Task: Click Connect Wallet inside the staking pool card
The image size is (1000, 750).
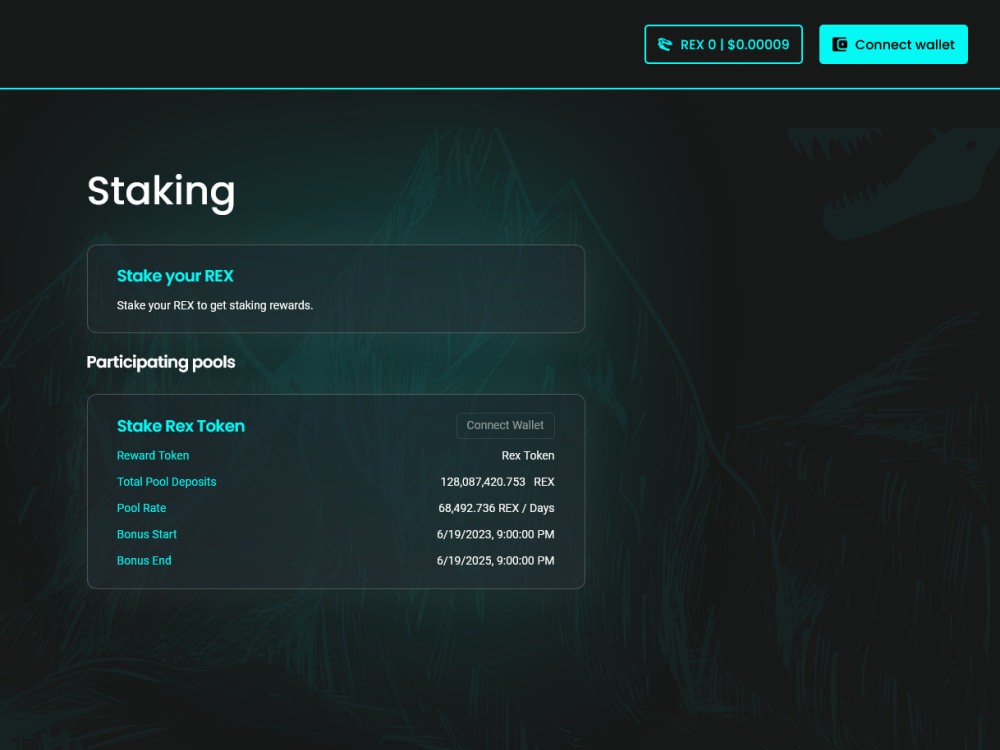Action: 505,425
